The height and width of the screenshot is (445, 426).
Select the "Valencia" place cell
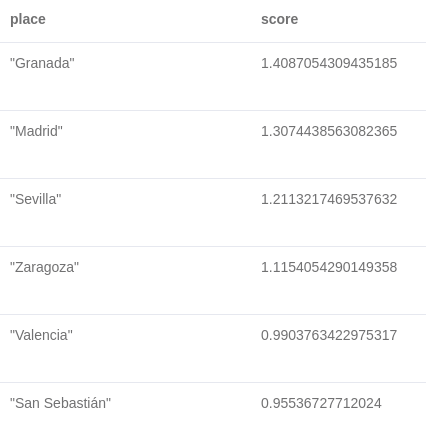click(41, 335)
